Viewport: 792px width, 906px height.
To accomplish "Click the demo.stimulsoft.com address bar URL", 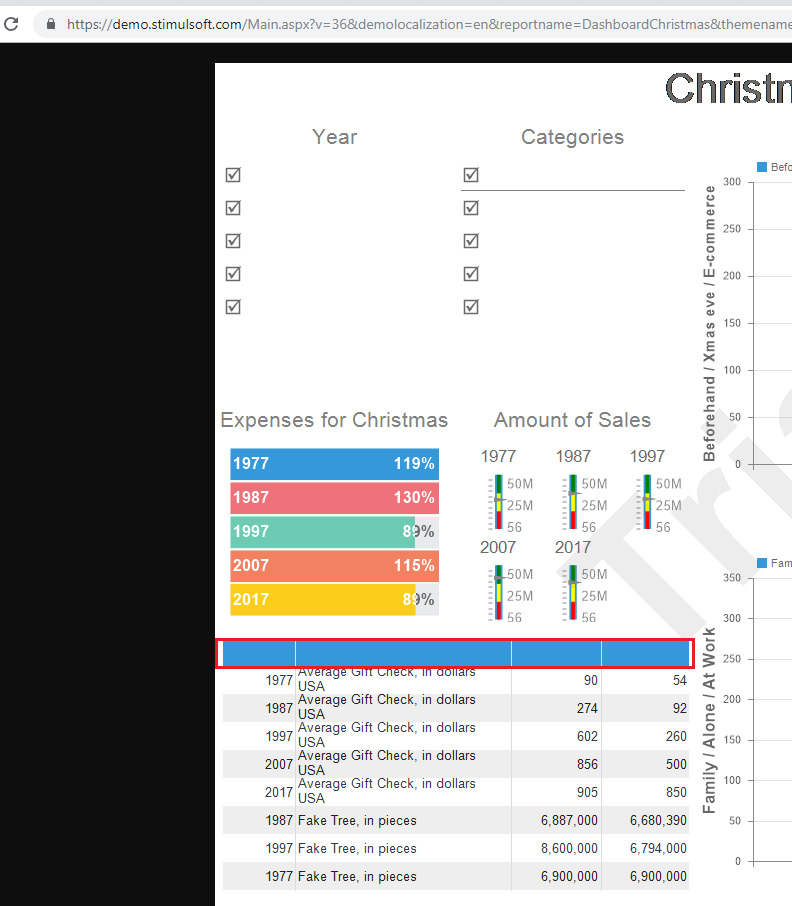I will point(429,24).
